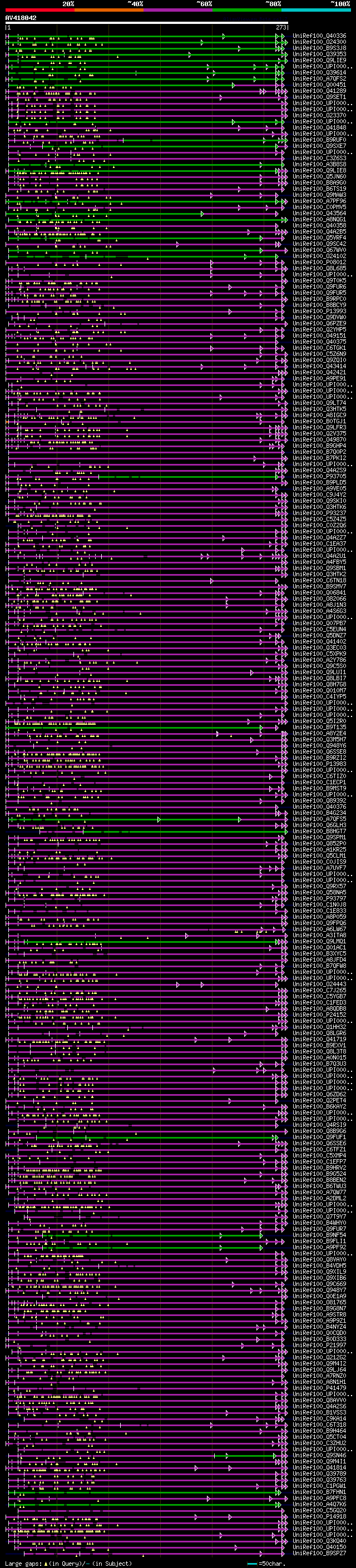
Task: Select the UniRef100_Q5CLM1 label
Action: tap(319, 855)
